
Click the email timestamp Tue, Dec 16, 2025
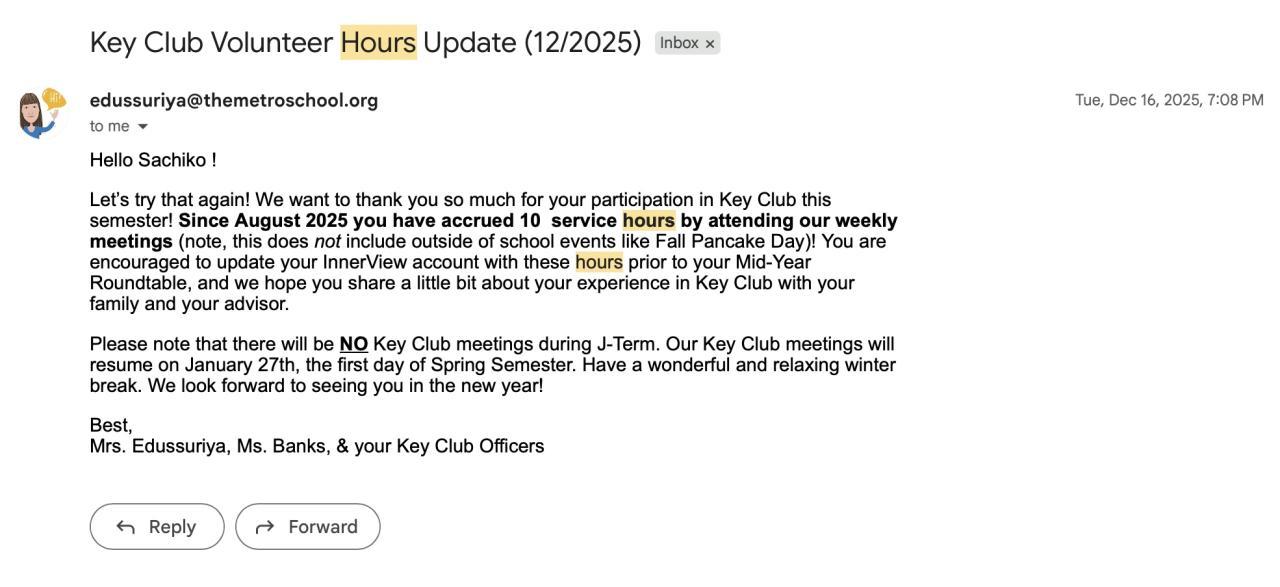[1169, 100]
